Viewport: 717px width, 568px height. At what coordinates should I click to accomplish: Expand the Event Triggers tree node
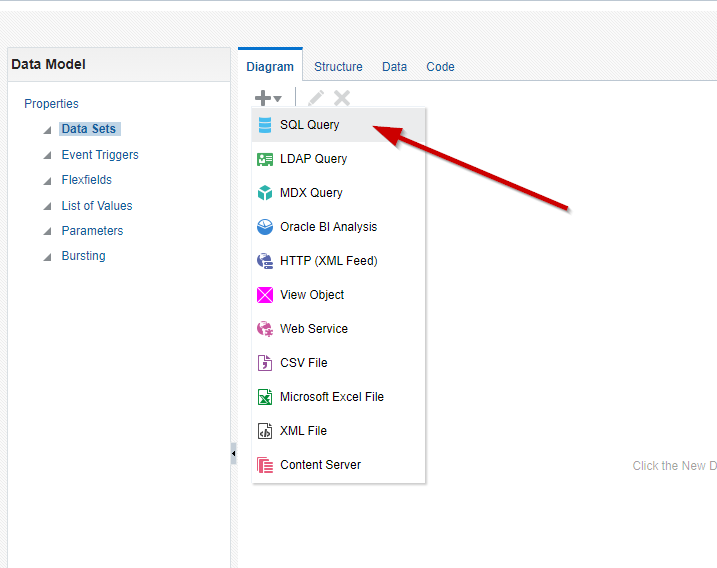[x=47, y=156]
